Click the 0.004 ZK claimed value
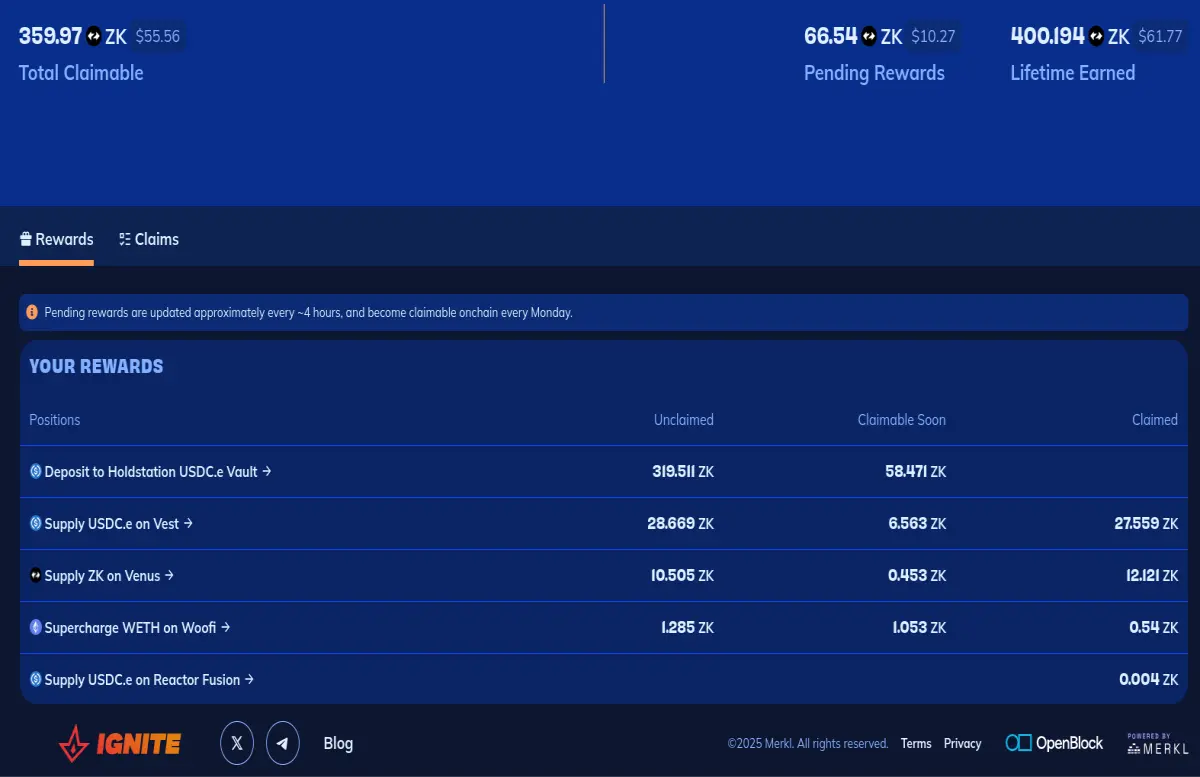 pyautogui.click(x=1148, y=680)
